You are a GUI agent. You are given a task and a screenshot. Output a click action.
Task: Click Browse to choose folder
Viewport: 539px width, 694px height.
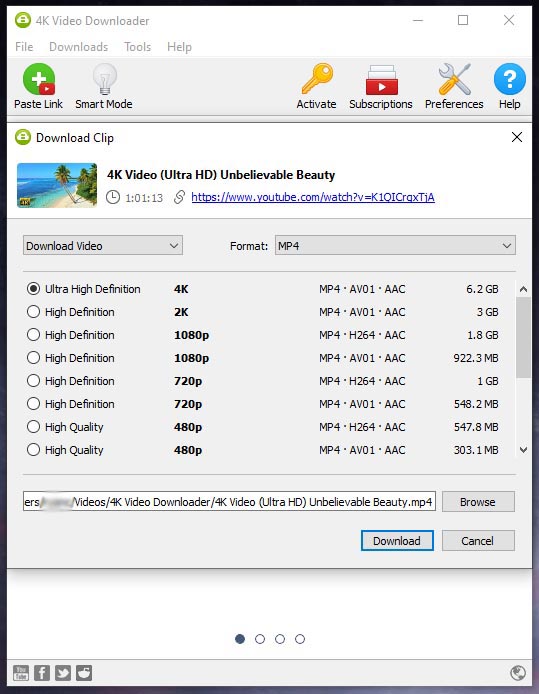point(478,502)
